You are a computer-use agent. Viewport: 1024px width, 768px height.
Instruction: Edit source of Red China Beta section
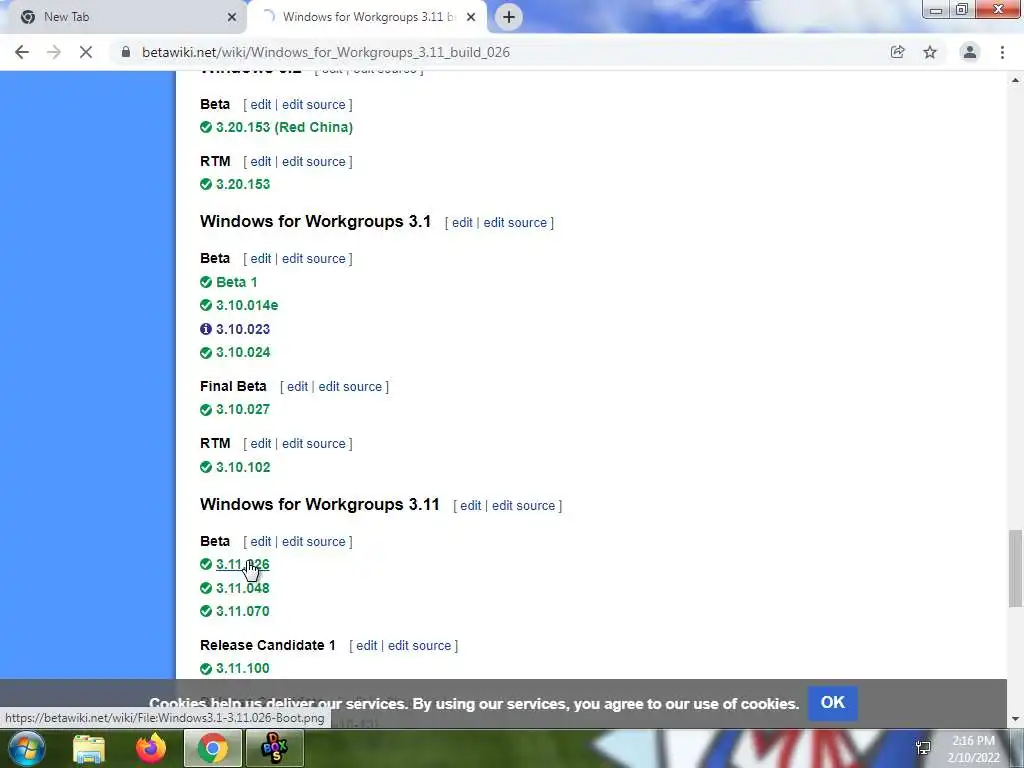coord(313,104)
